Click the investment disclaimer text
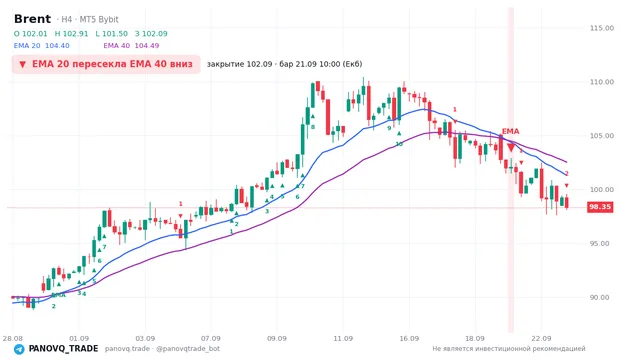This screenshot has width=640, height=360. (x=509, y=349)
